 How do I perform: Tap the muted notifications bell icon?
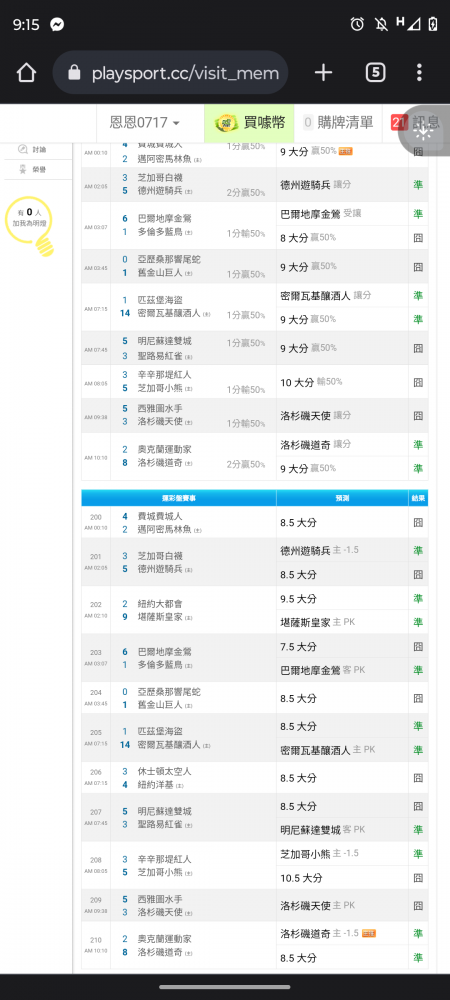tap(381, 24)
